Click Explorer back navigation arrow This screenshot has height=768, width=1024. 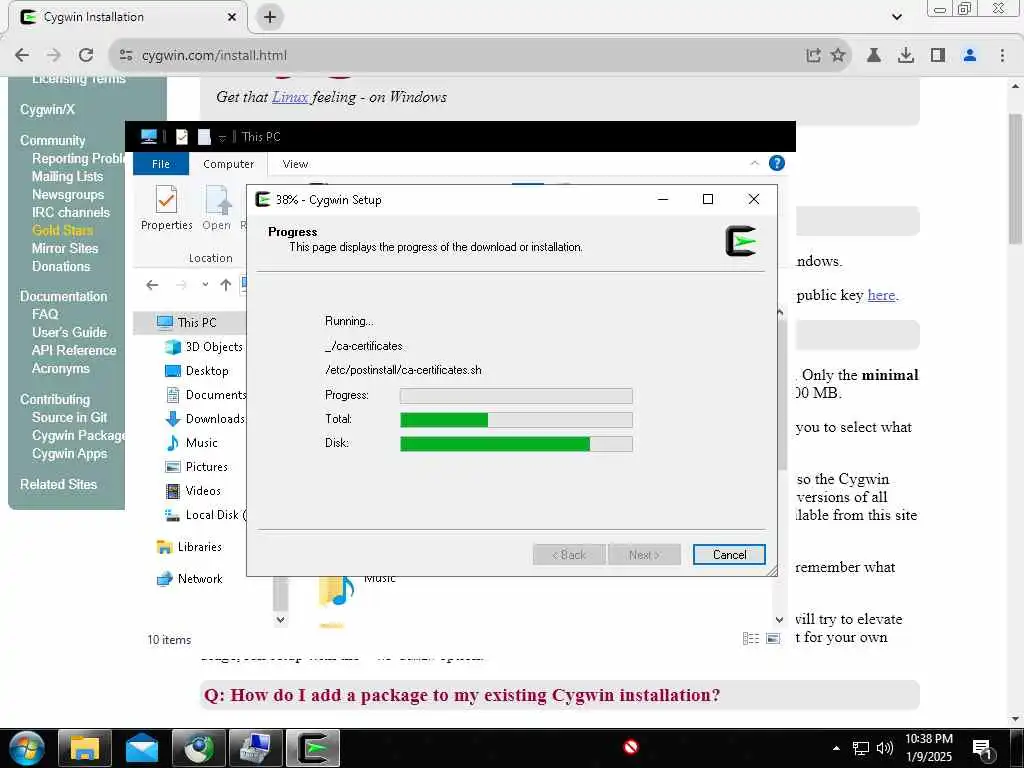pyautogui.click(x=152, y=285)
